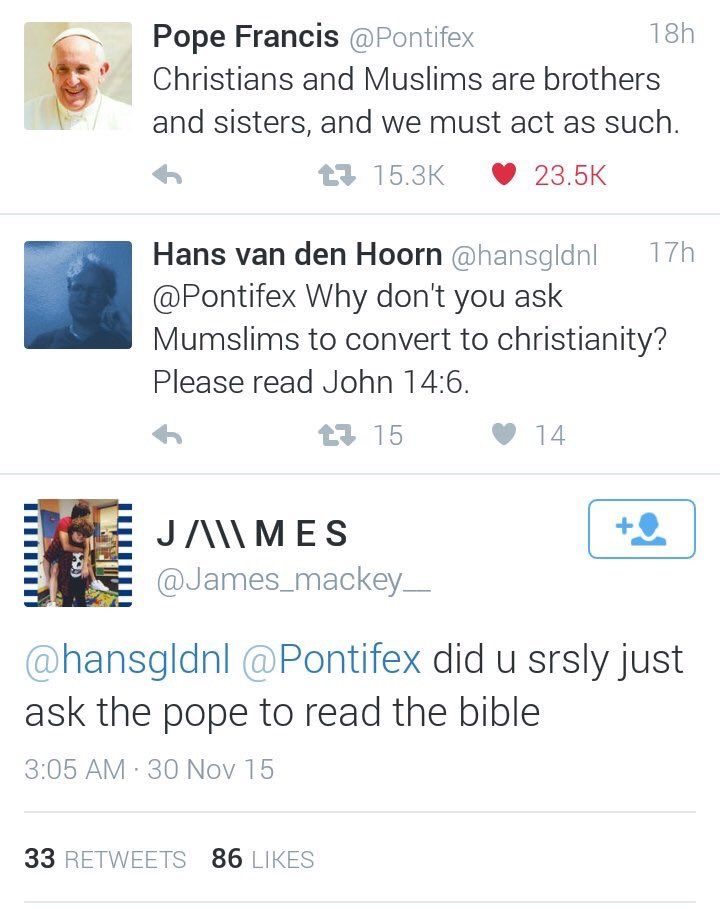Click @hansgldnl mention in James's tweet
The image size is (720, 908).
(127, 661)
